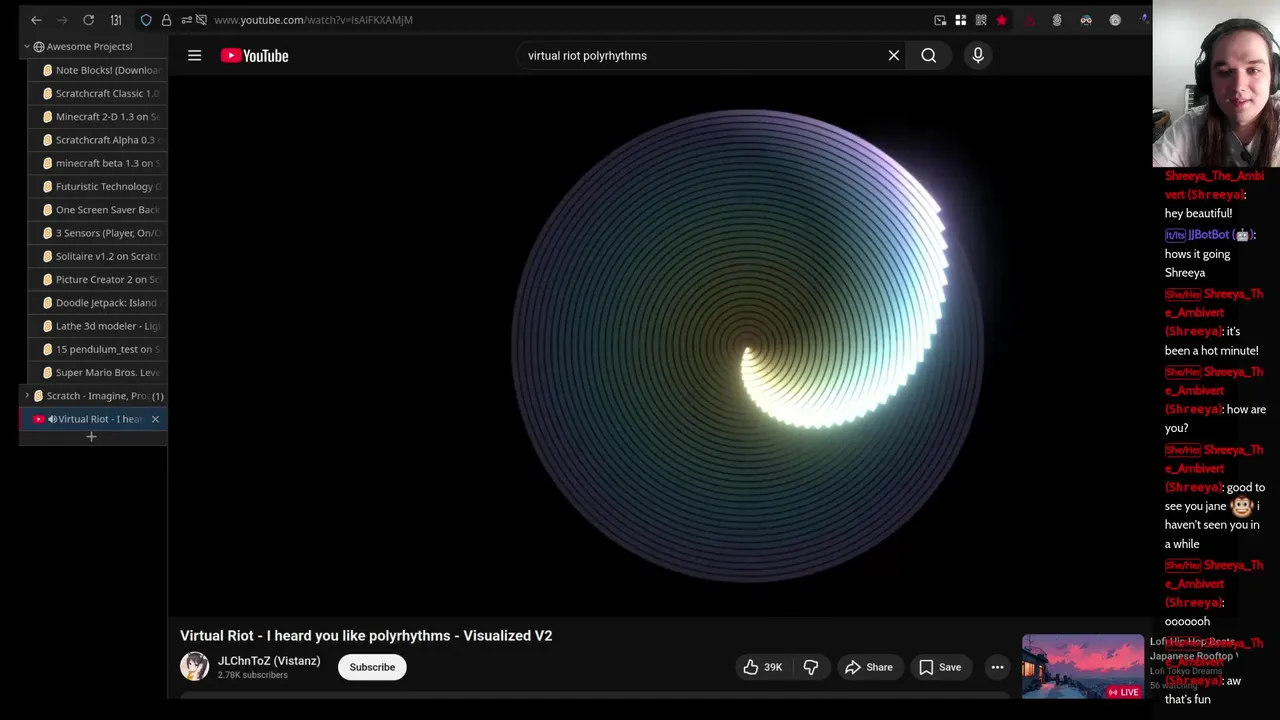Click the webcam overlay of the streamer
Screen dimensions: 1280x720
coord(1216,84)
